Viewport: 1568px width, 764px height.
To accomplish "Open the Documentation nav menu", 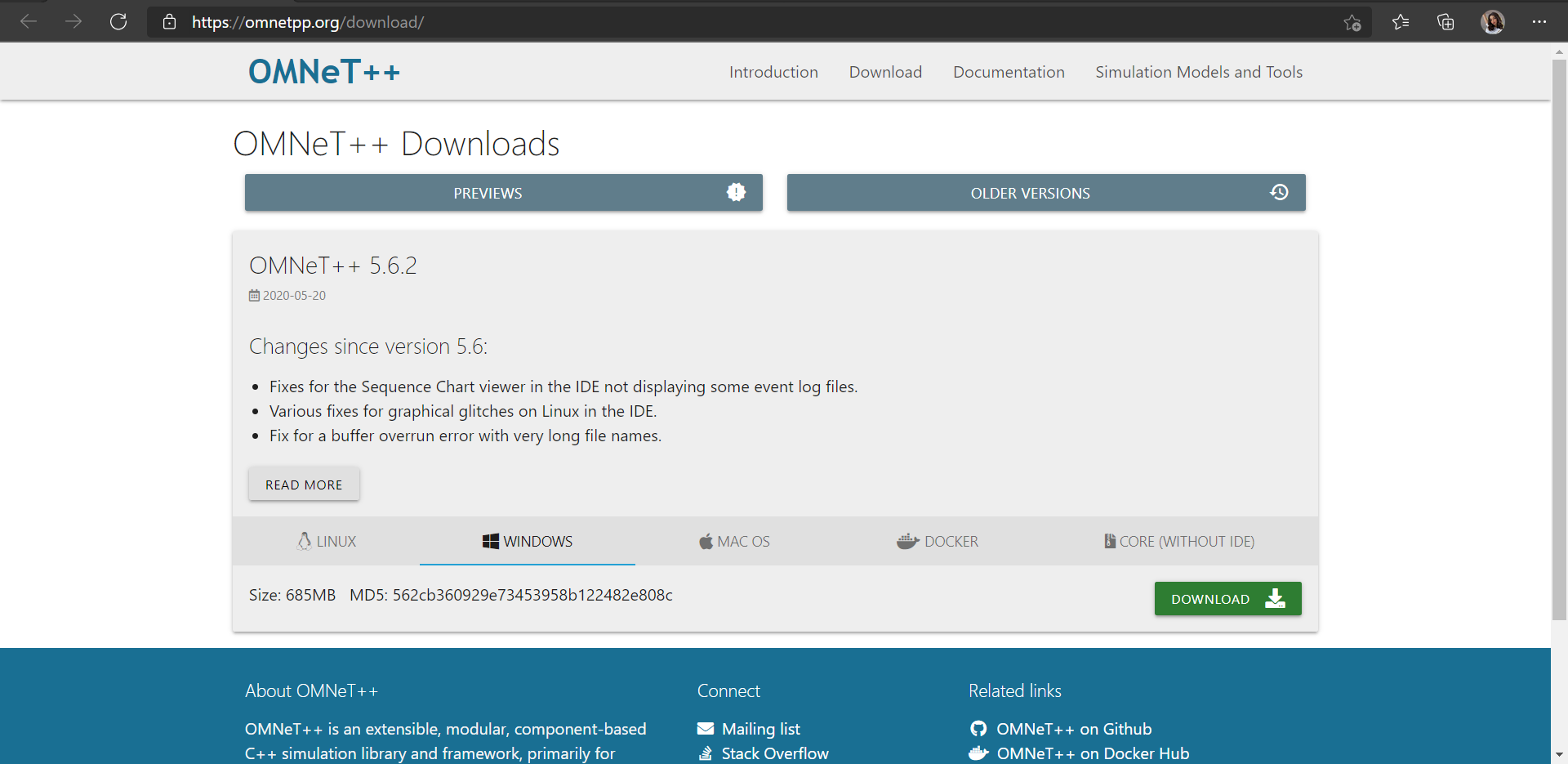I will pyautogui.click(x=1009, y=72).
